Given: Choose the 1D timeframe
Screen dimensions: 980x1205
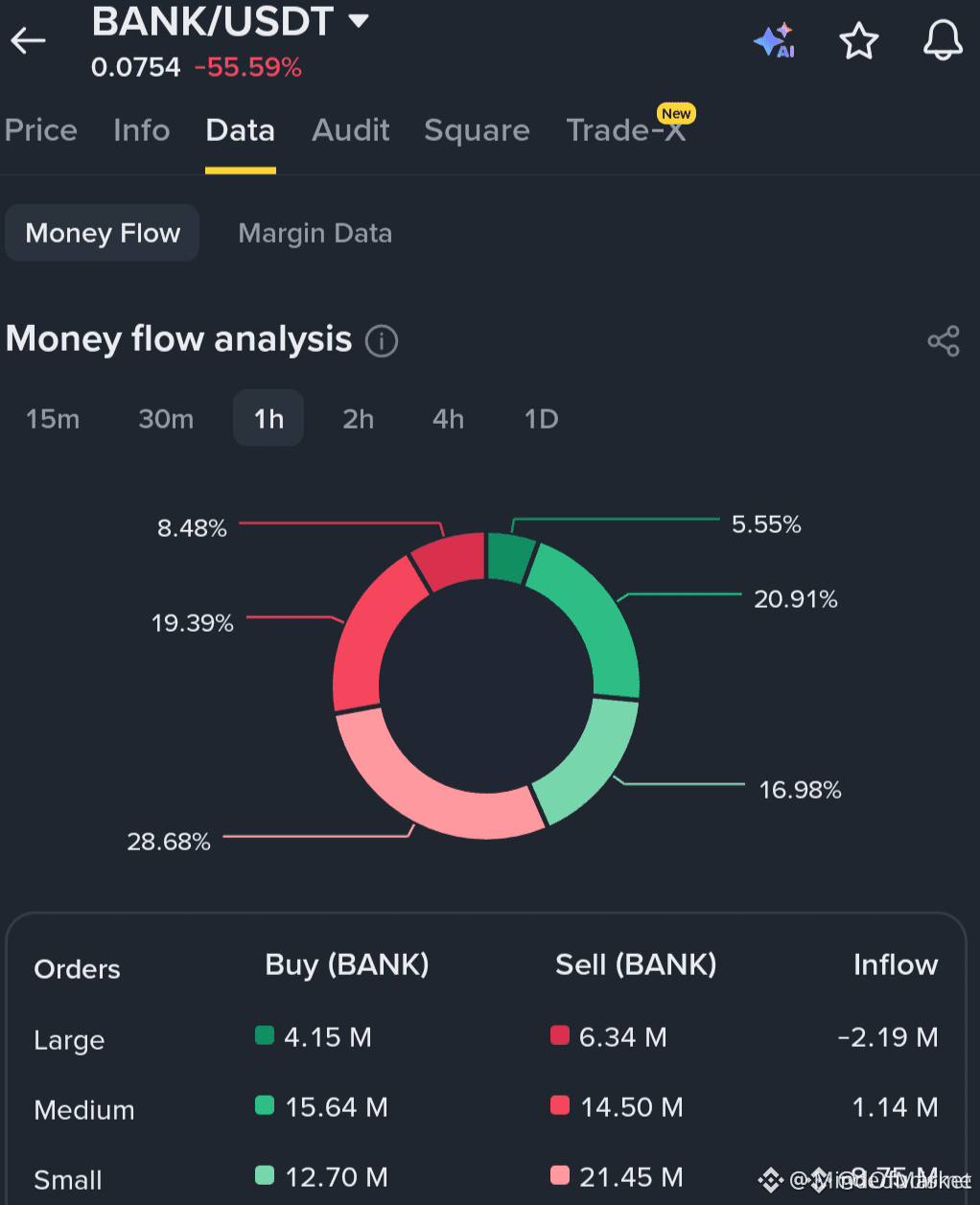Looking at the screenshot, I should point(541,419).
